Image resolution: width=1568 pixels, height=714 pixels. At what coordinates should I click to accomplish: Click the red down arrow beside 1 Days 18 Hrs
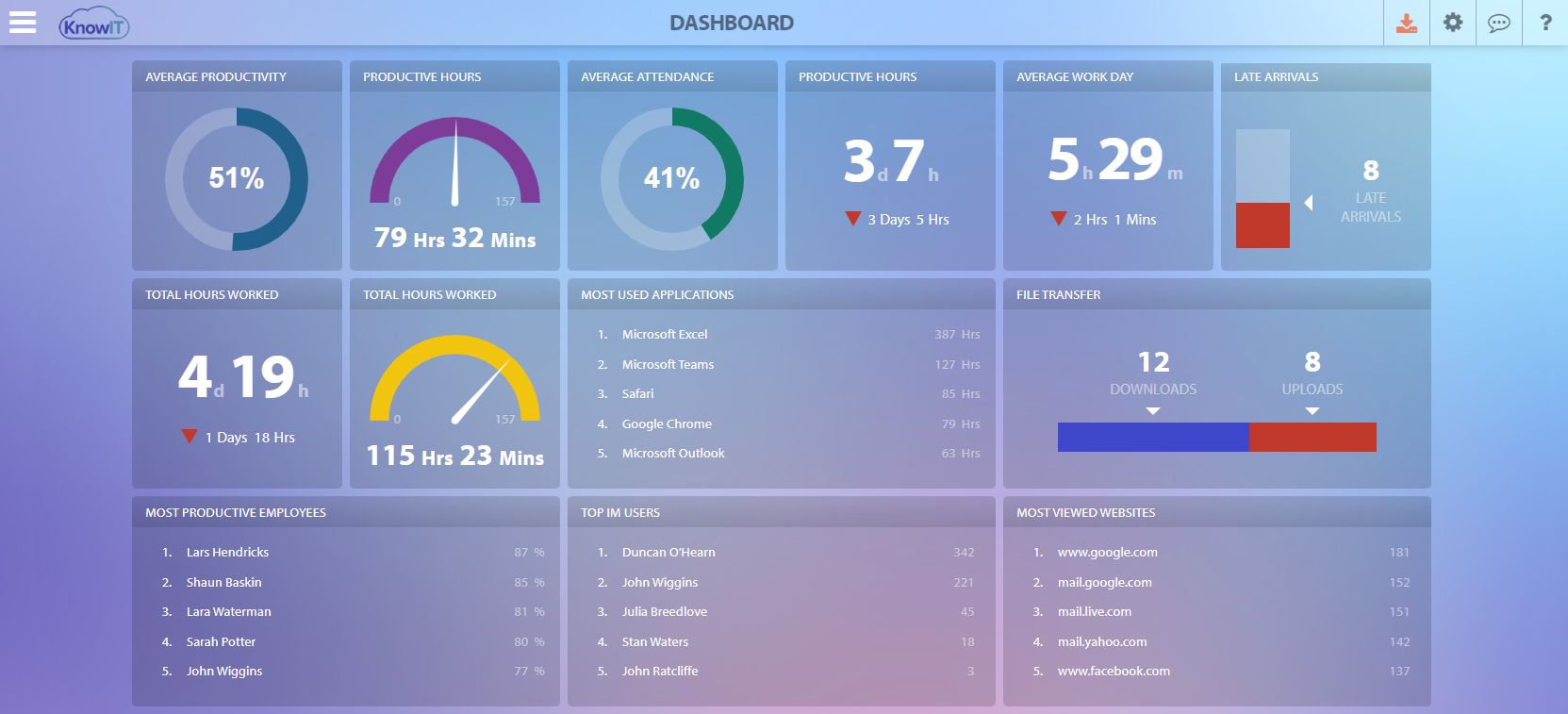[190, 437]
